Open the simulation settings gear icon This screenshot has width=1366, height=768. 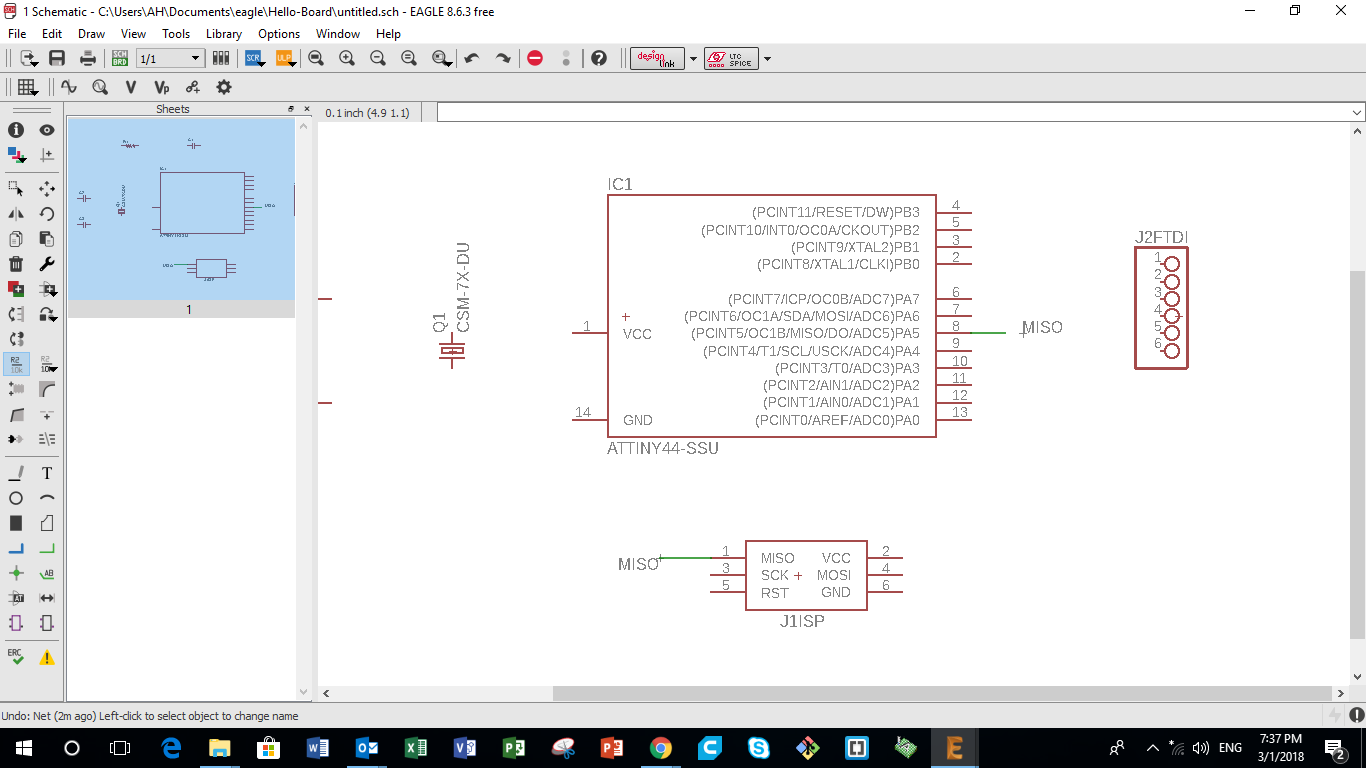224,87
